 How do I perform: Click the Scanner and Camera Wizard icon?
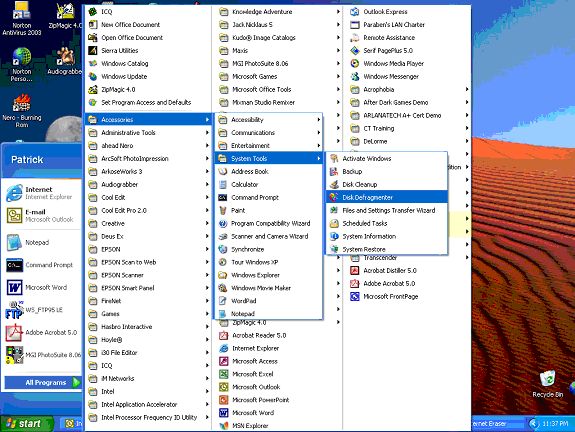(x=223, y=236)
